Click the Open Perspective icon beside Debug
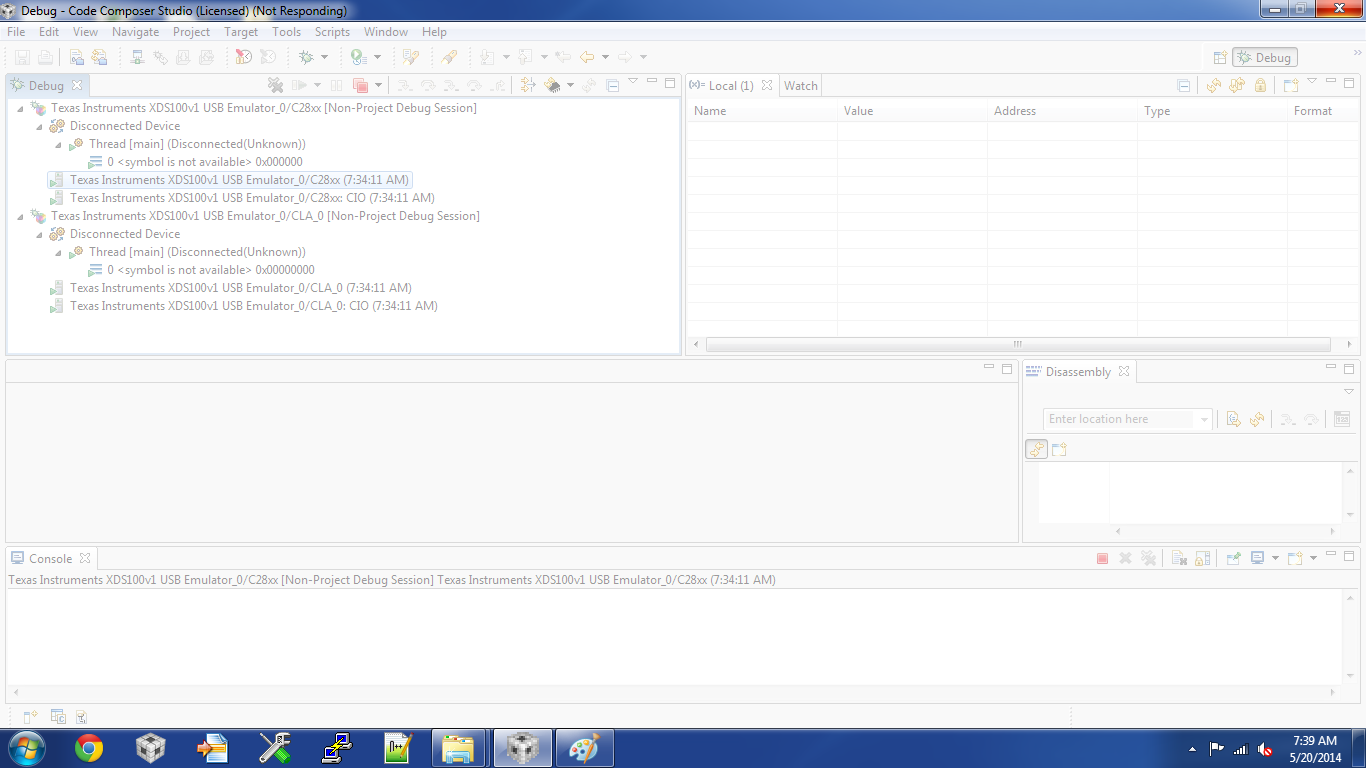Screen dimensions: 1366x768 tap(1219, 58)
